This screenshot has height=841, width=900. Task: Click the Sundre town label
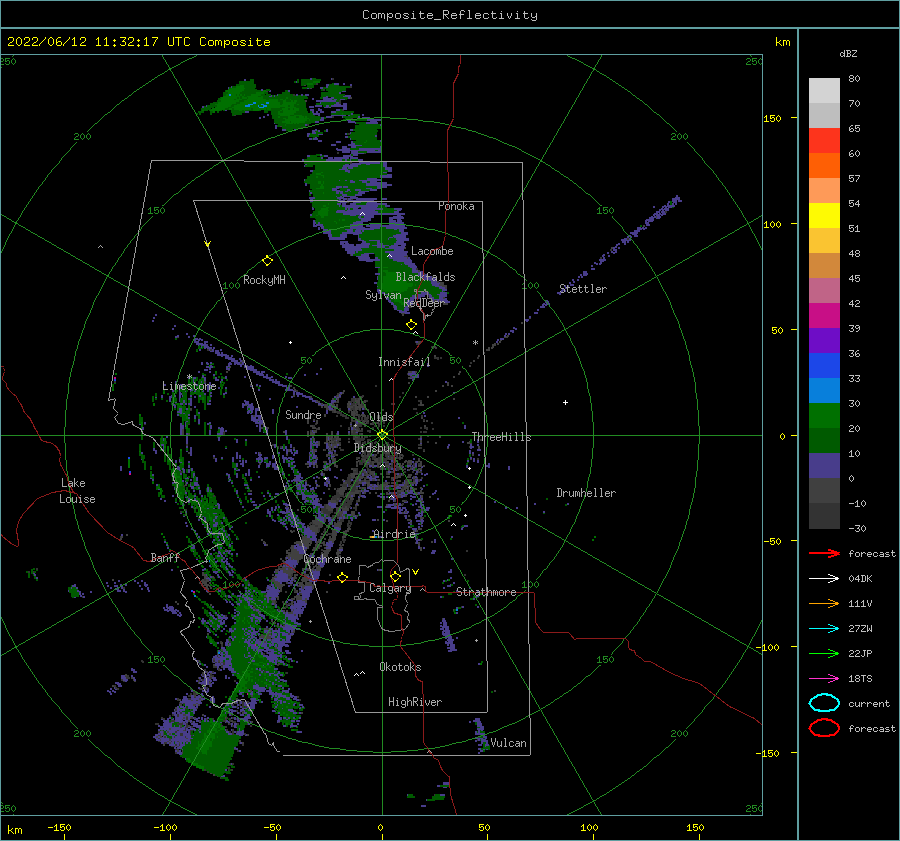303,414
